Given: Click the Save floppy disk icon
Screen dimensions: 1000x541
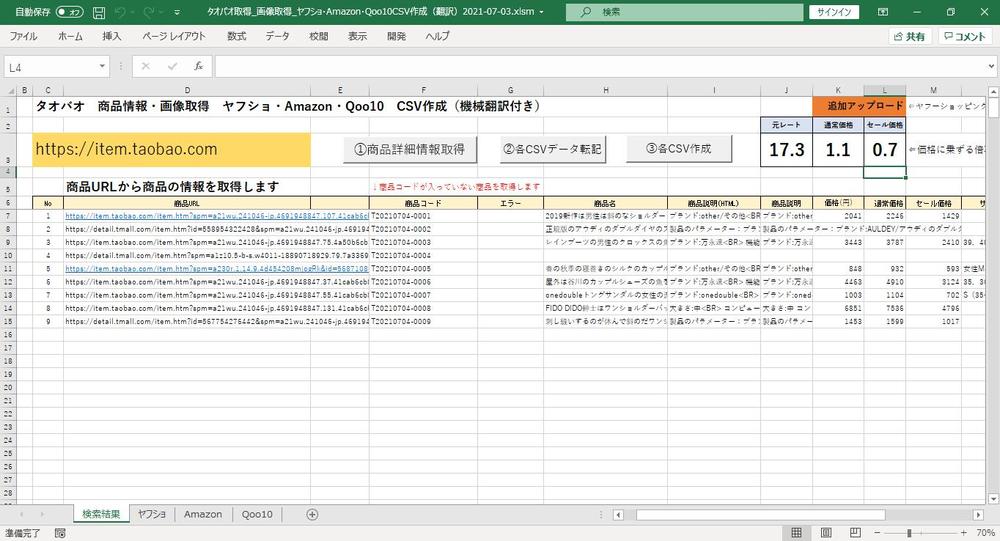Looking at the screenshot, I should tap(99, 12).
